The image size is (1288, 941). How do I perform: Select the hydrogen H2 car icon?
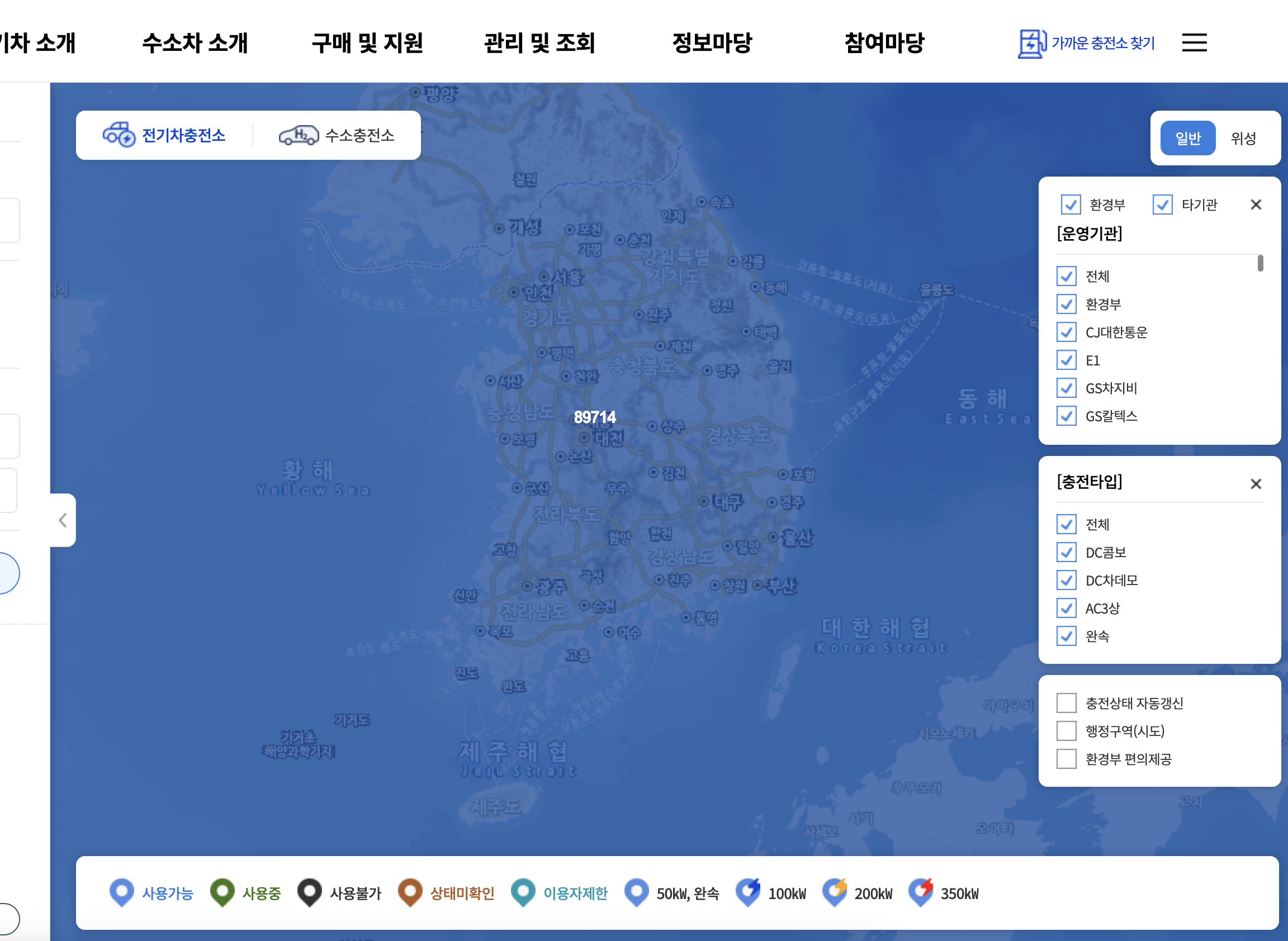coord(298,136)
